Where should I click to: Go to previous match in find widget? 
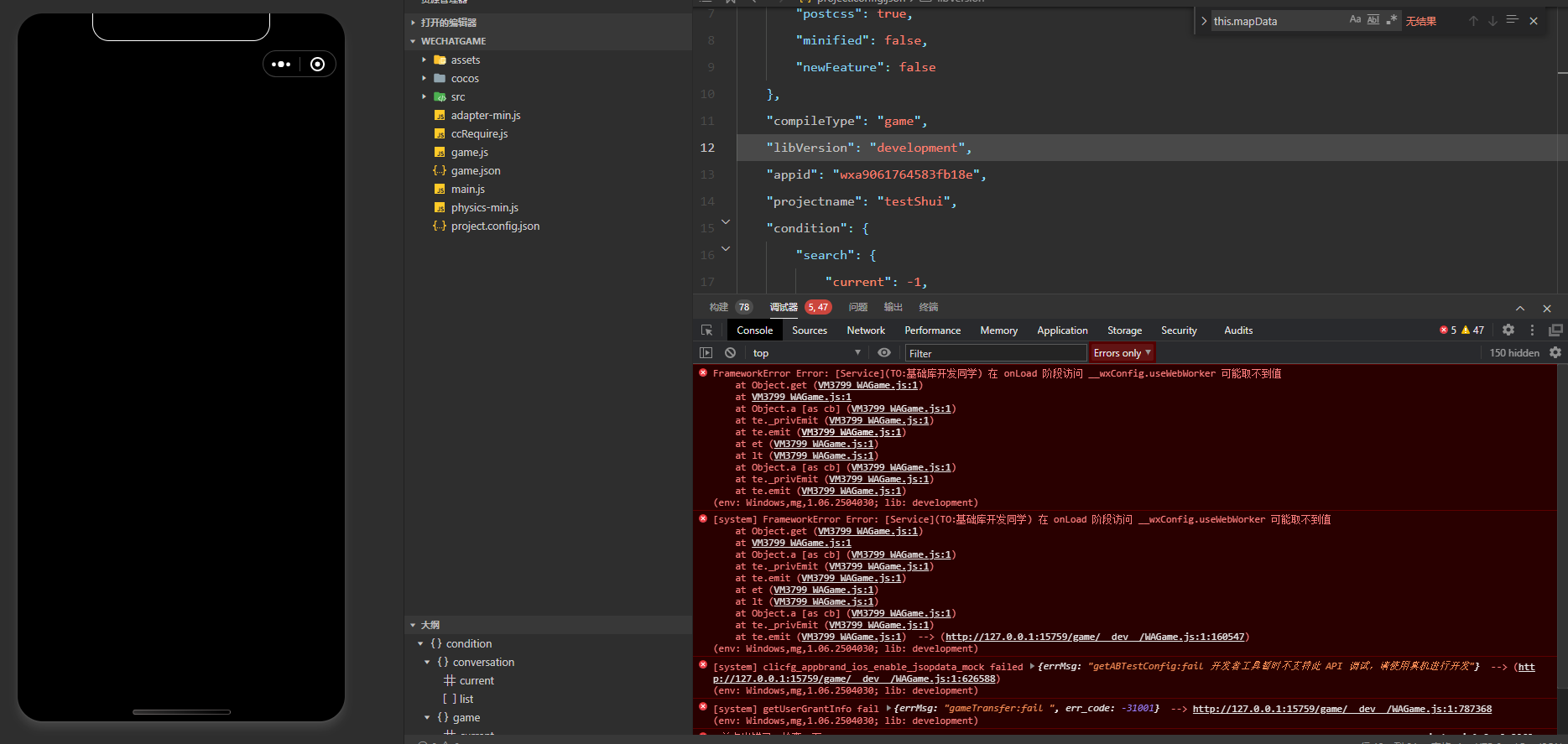[x=1473, y=21]
